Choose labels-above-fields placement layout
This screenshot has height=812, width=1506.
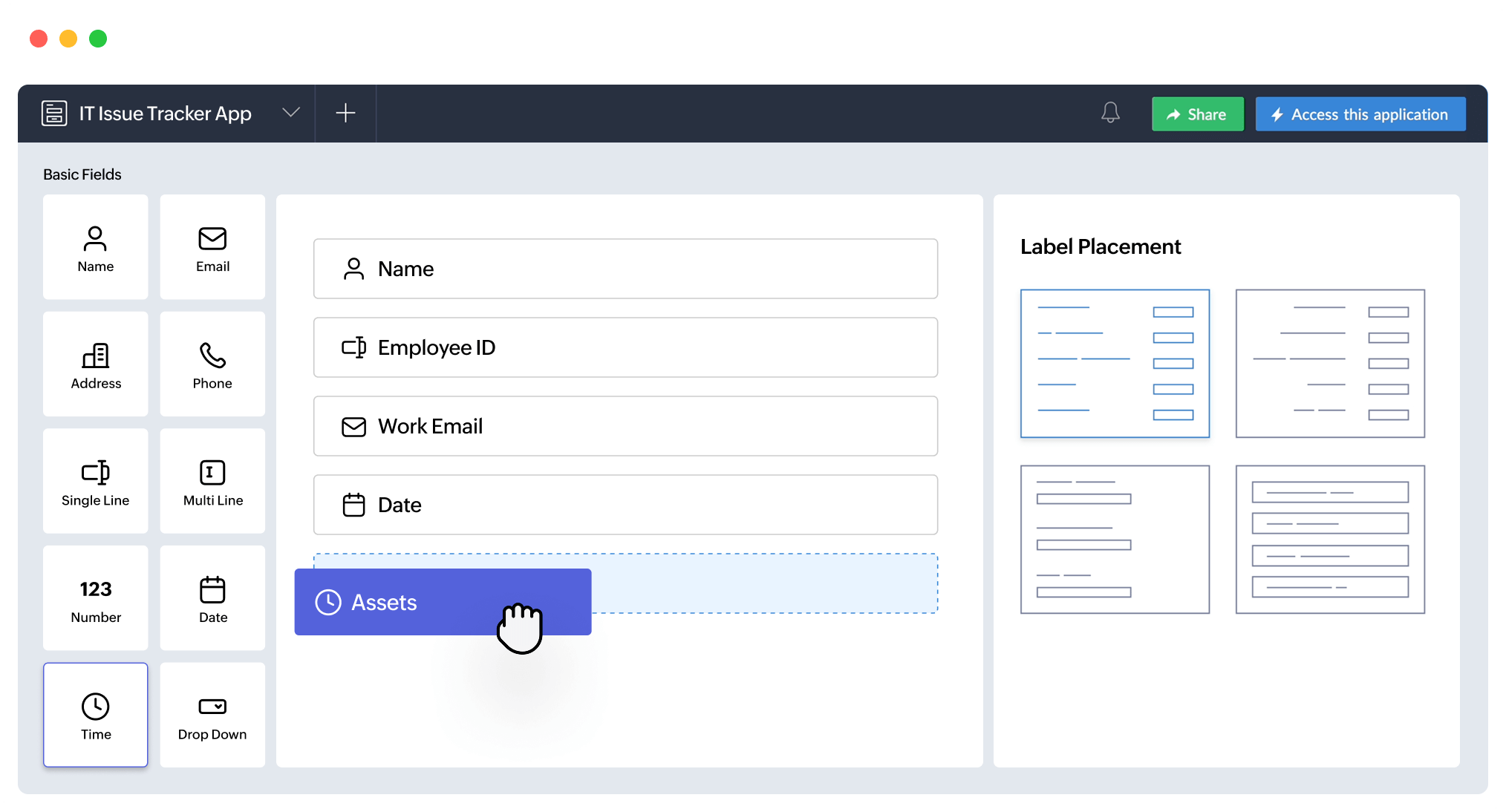1115,540
